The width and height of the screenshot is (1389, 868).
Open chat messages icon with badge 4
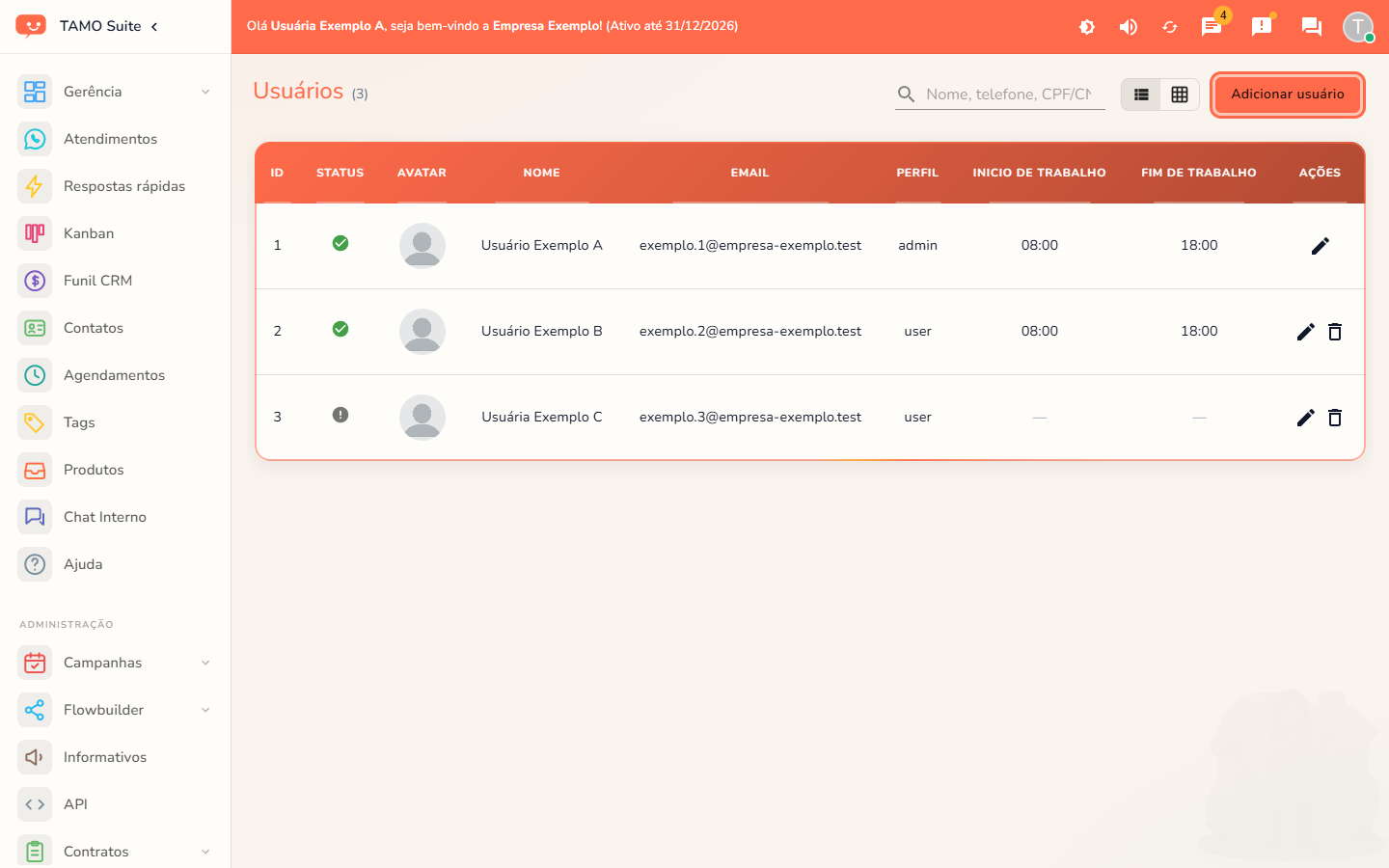pos(1212,27)
